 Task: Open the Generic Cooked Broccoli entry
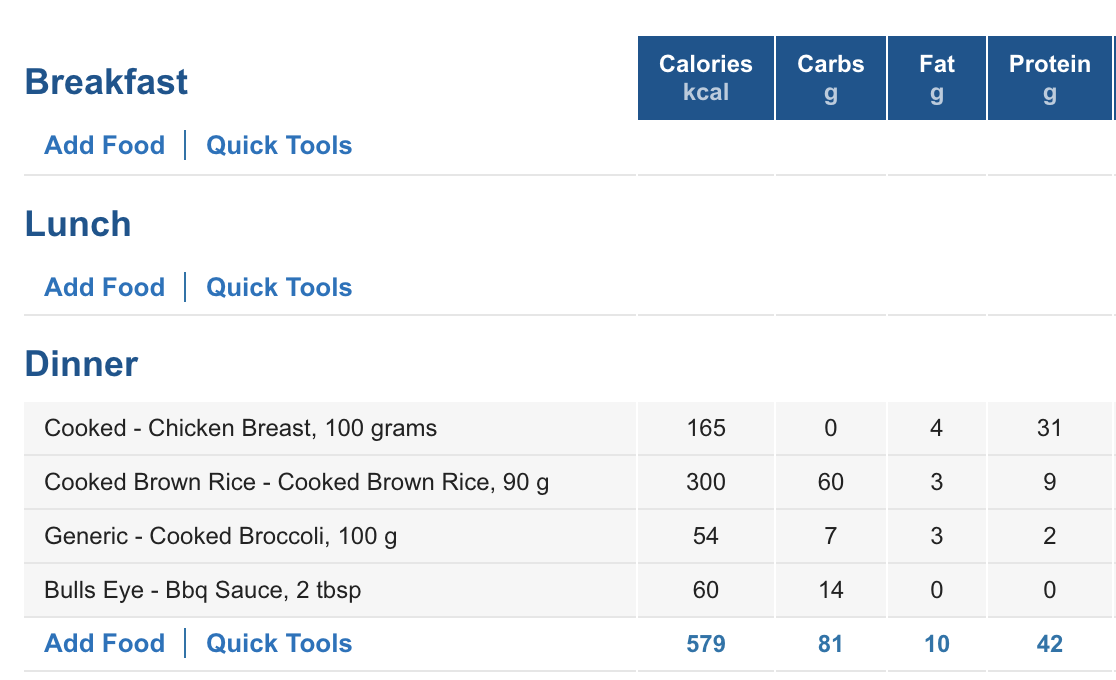[220, 537]
